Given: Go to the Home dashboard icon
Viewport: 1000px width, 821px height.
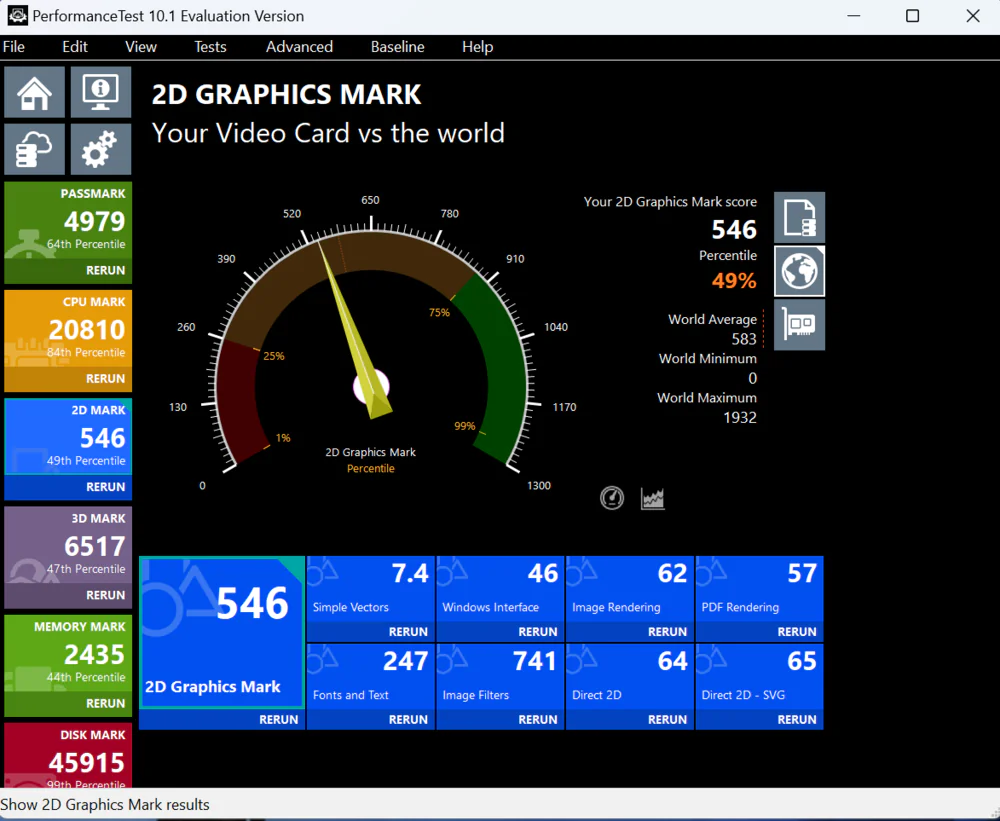Looking at the screenshot, I should tap(34, 92).
